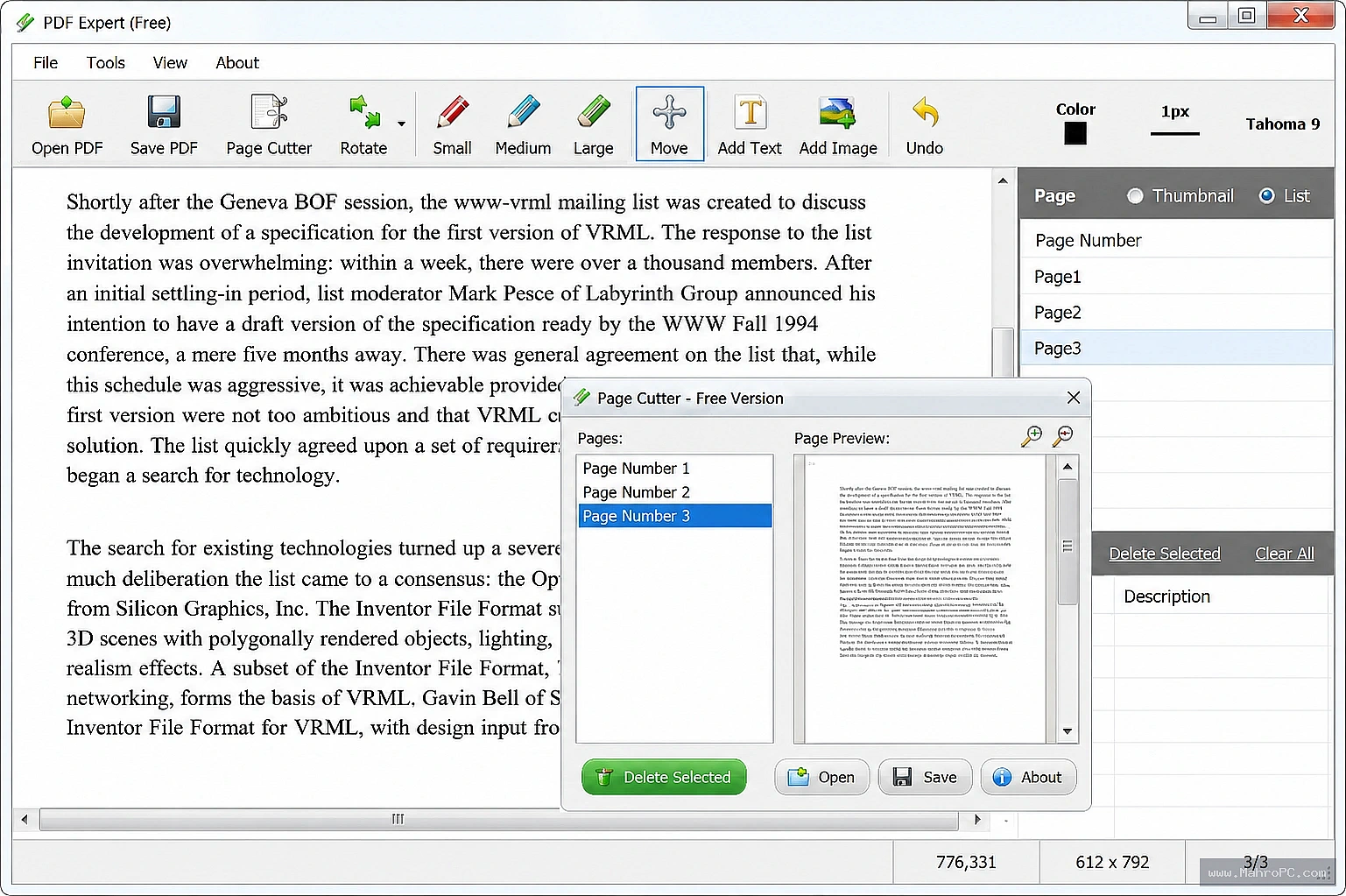
Task: Open the View menu
Action: coord(170,62)
